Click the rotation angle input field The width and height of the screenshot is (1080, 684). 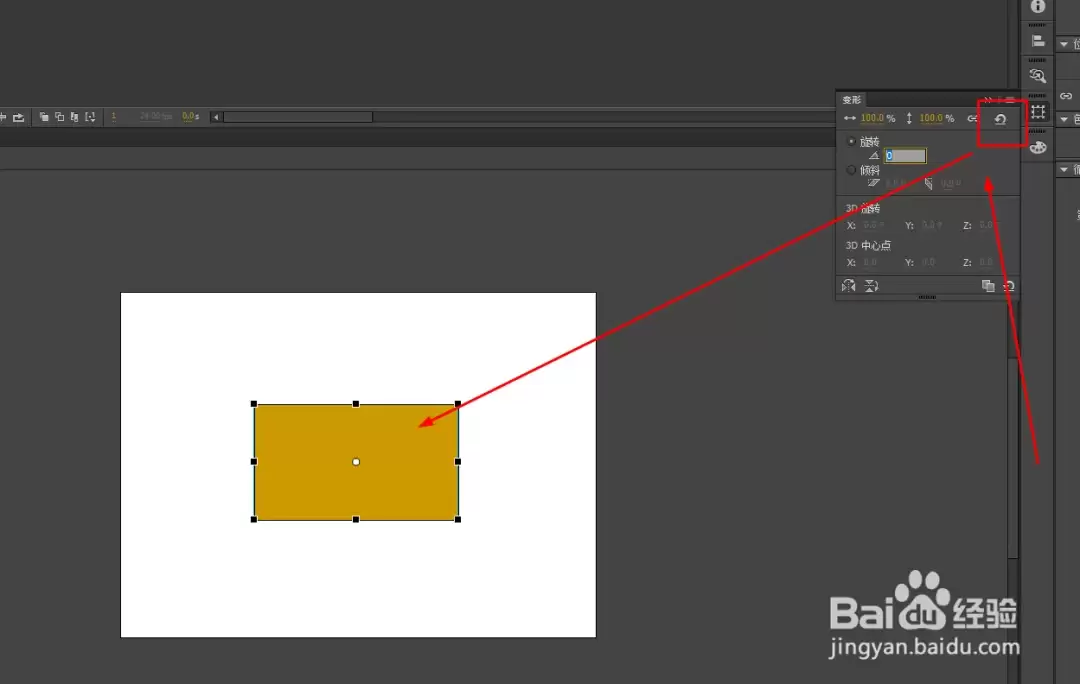tap(905, 156)
